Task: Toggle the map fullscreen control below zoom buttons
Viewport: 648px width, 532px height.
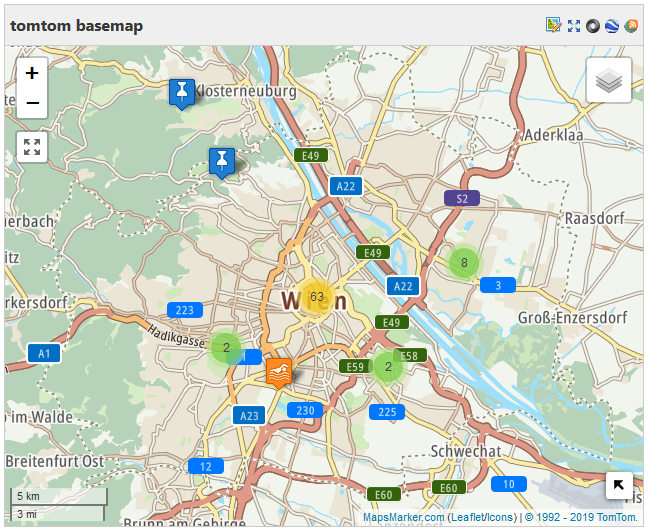Action: 32,147
